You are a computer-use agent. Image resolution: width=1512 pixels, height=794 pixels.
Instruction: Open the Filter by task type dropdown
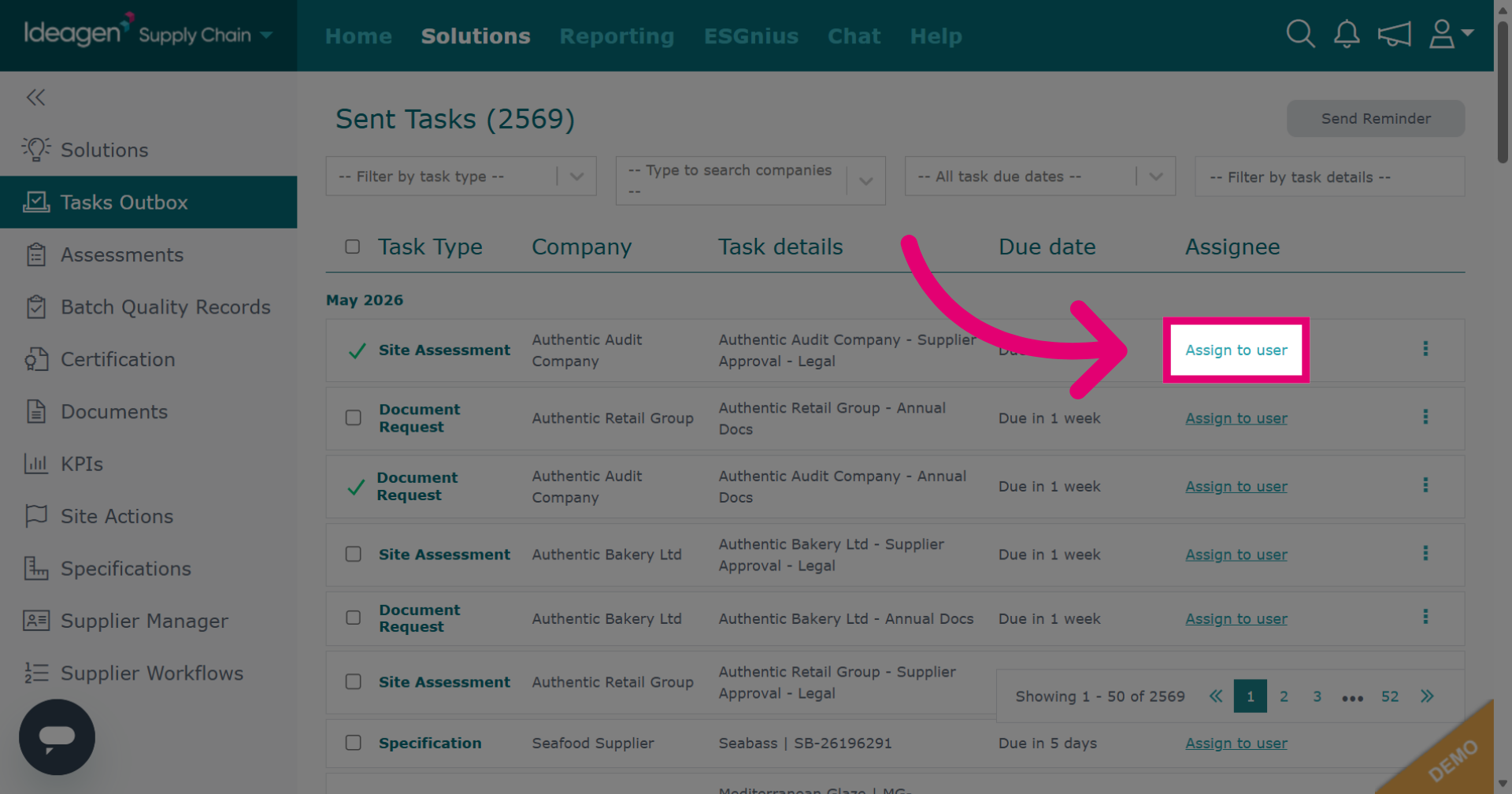[461, 176]
